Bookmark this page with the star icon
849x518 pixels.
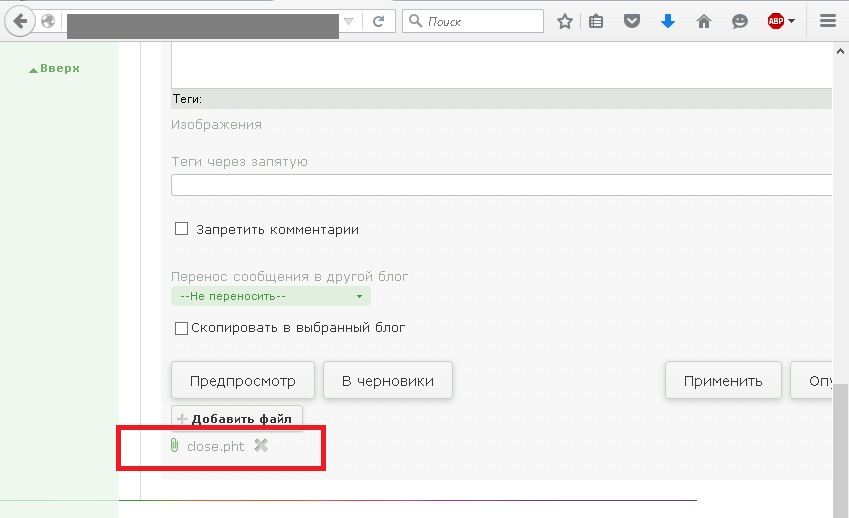click(565, 22)
